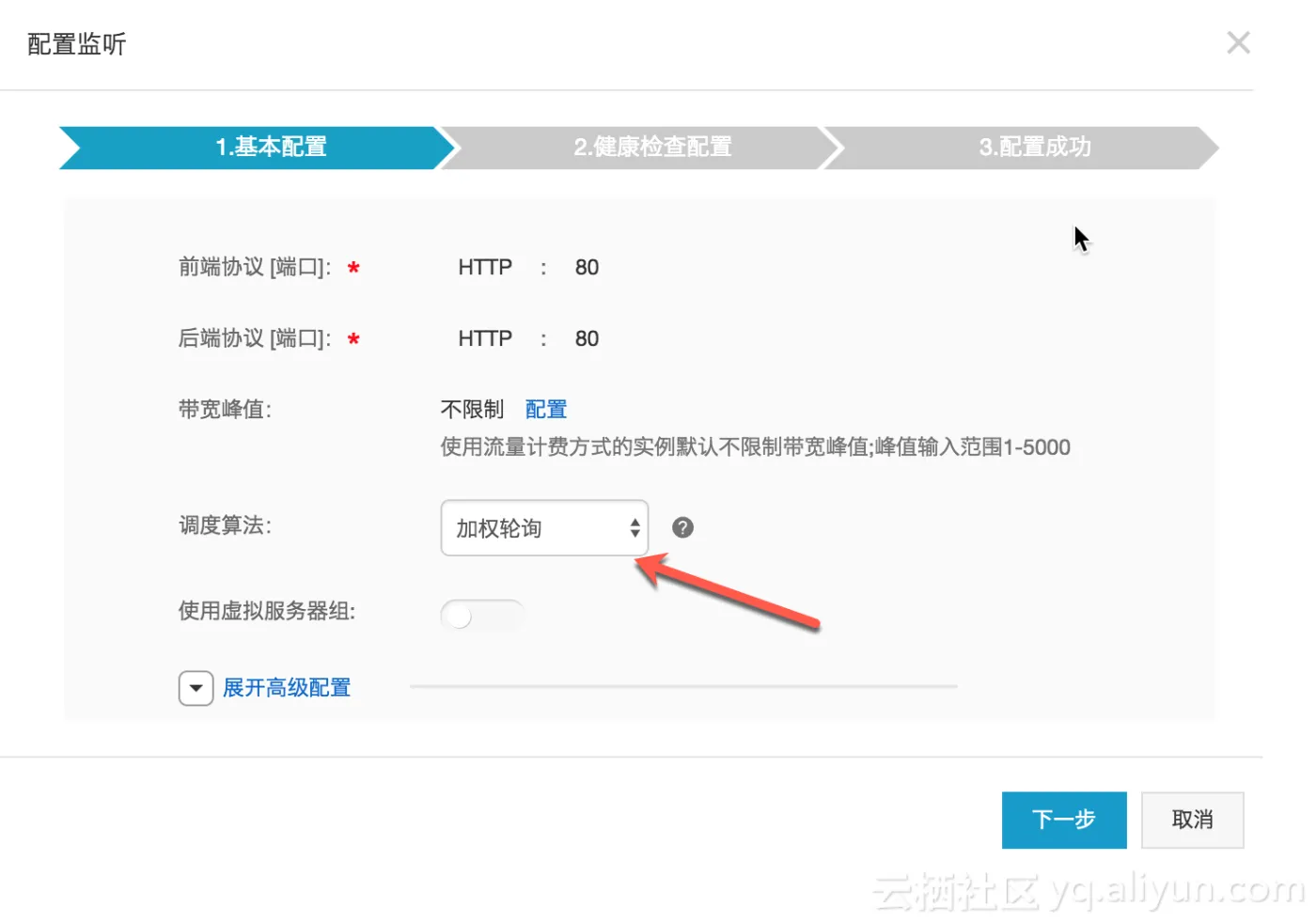Click the 配置监听 dialog title
Viewport: 1316px width, 922px height.
[76, 44]
